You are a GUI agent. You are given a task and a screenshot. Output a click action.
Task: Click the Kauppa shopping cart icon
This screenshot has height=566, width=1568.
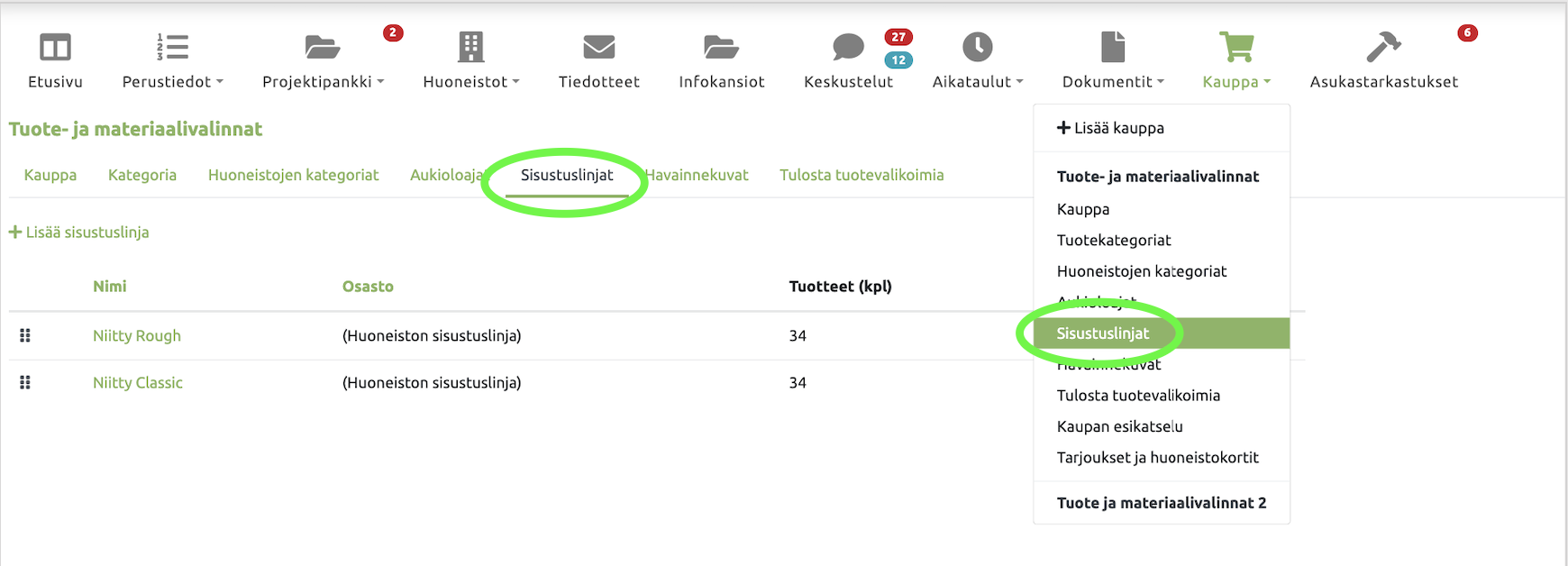point(1236,47)
